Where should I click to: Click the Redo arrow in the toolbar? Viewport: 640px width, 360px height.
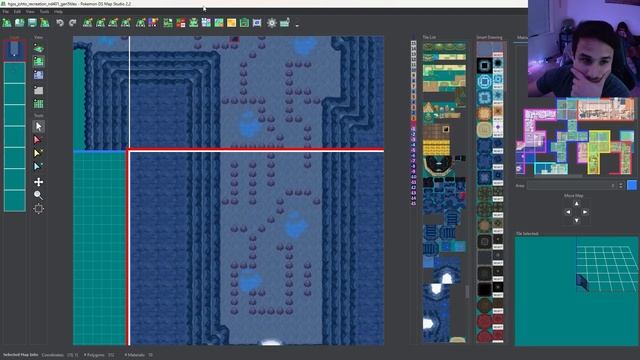click(72, 23)
